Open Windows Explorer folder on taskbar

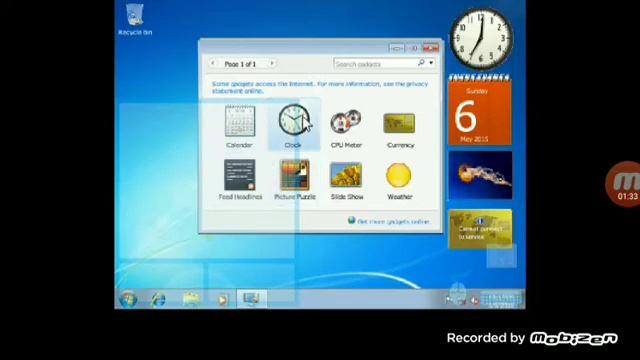coord(191,300)
